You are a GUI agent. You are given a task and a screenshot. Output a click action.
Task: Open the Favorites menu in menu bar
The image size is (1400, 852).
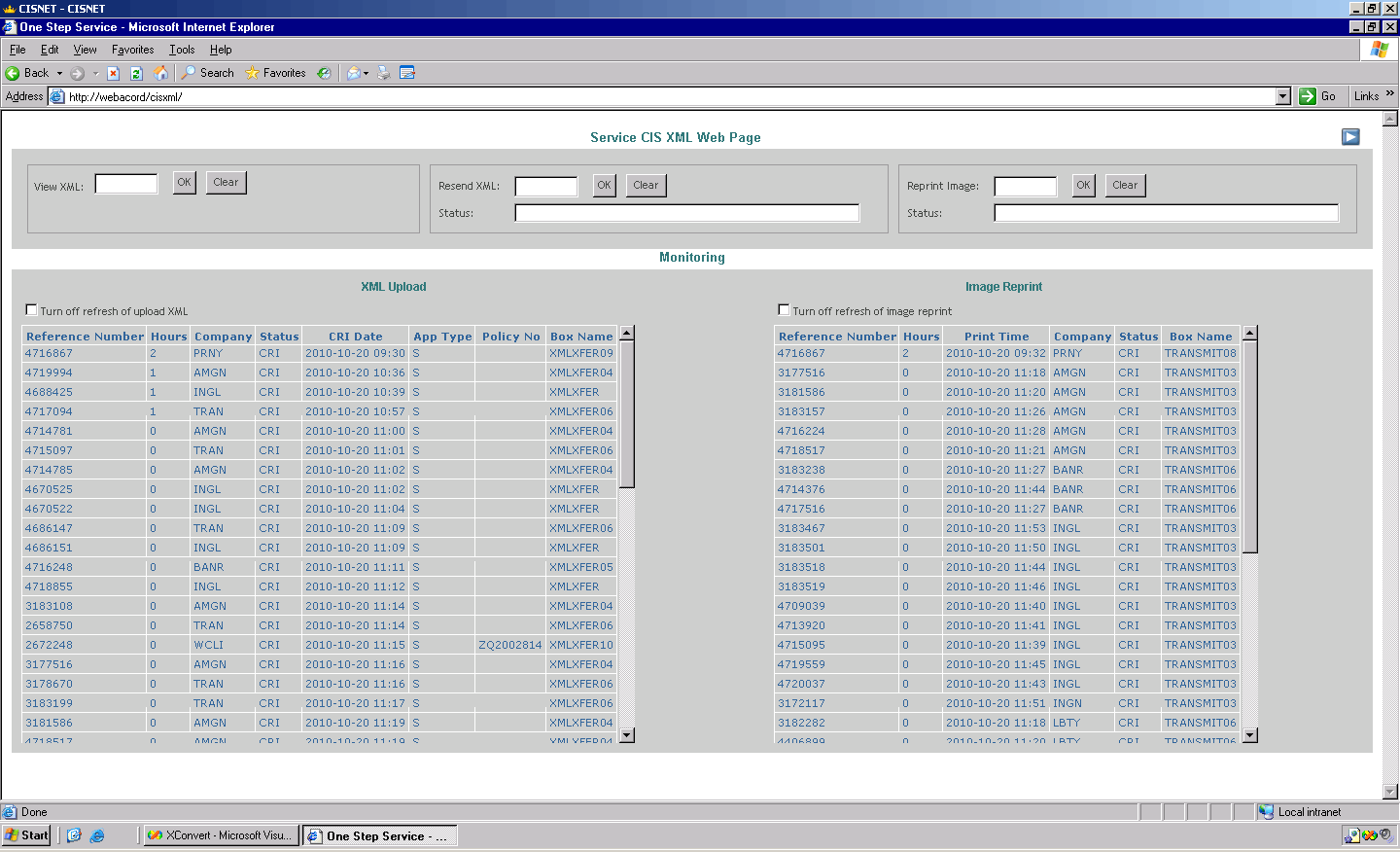(x=132, y=50)
